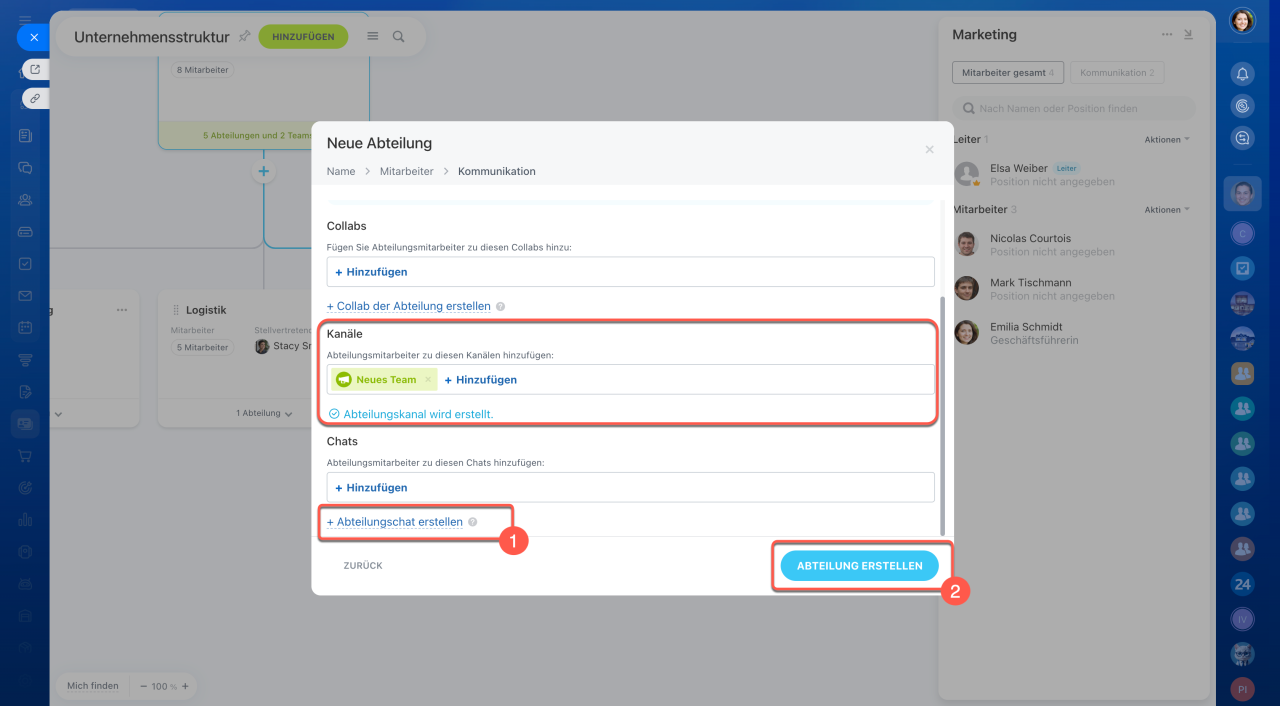Open help icon next to Collab der Abteilung erstellen

500,307
